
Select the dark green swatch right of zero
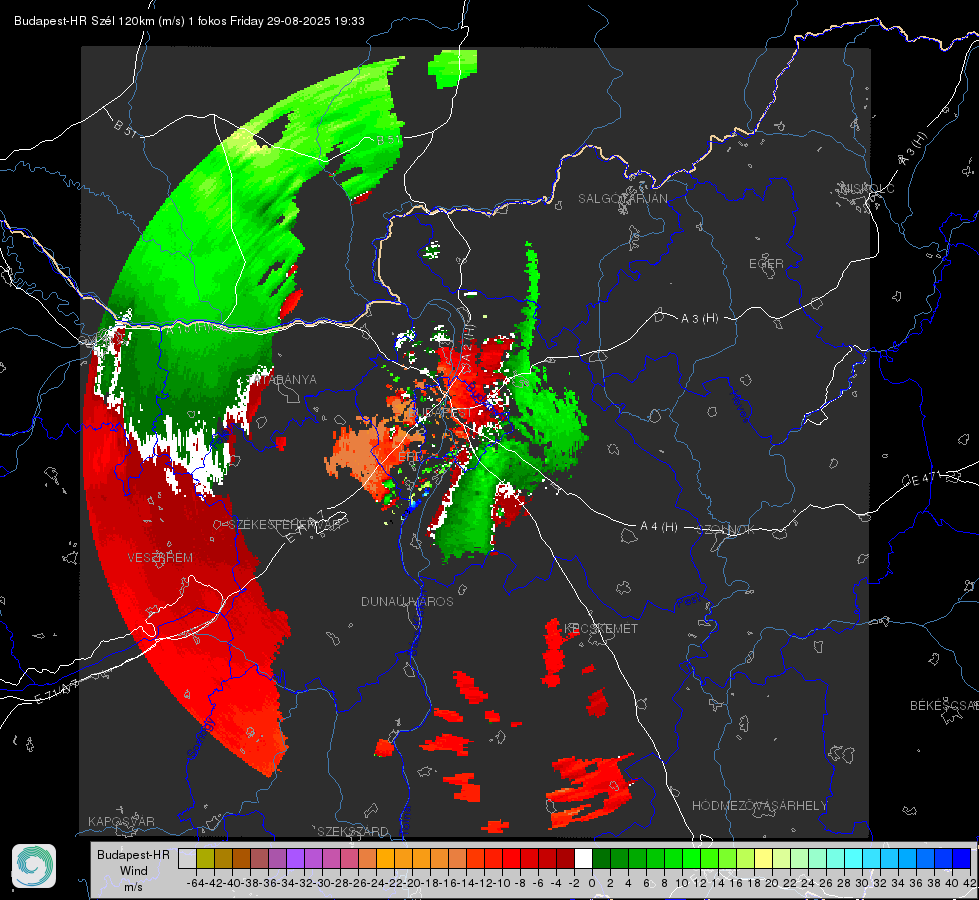click(x=601, y=859)
